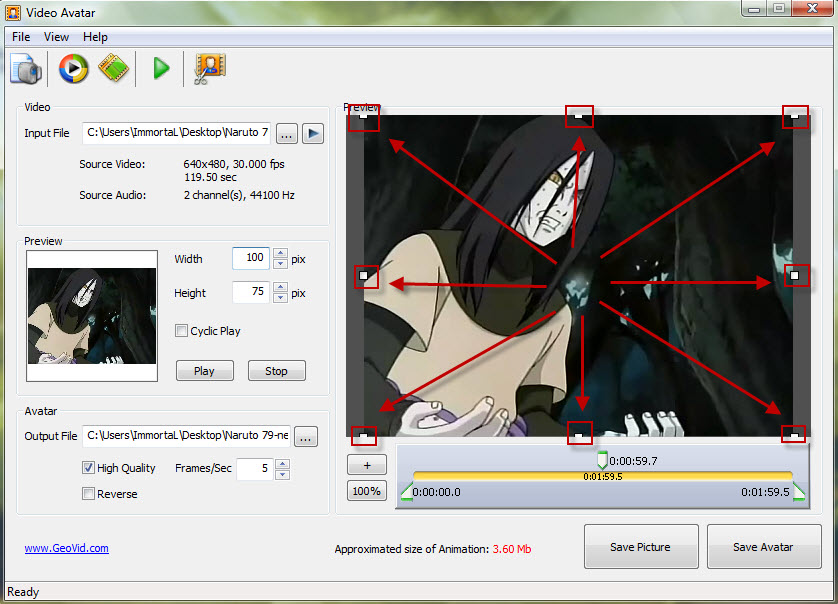Click the bottom-center crop handle
Image resolution: width=838 pixels, height=604 pixels.
pyautogui.click(x=579, y=436)
